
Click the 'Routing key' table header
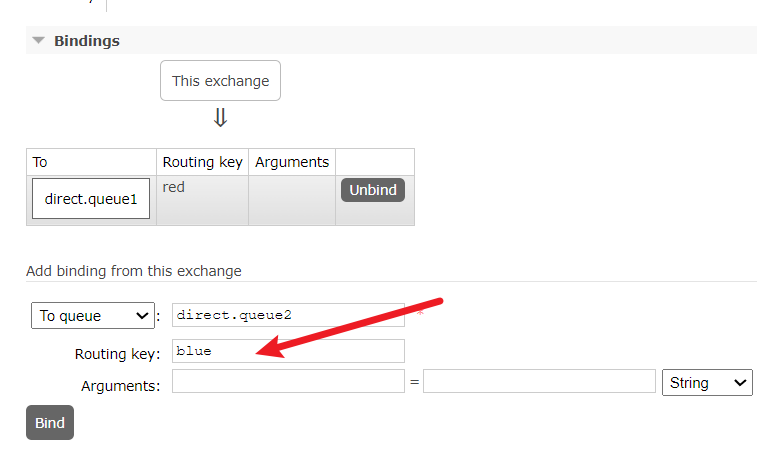pos(202,162)
